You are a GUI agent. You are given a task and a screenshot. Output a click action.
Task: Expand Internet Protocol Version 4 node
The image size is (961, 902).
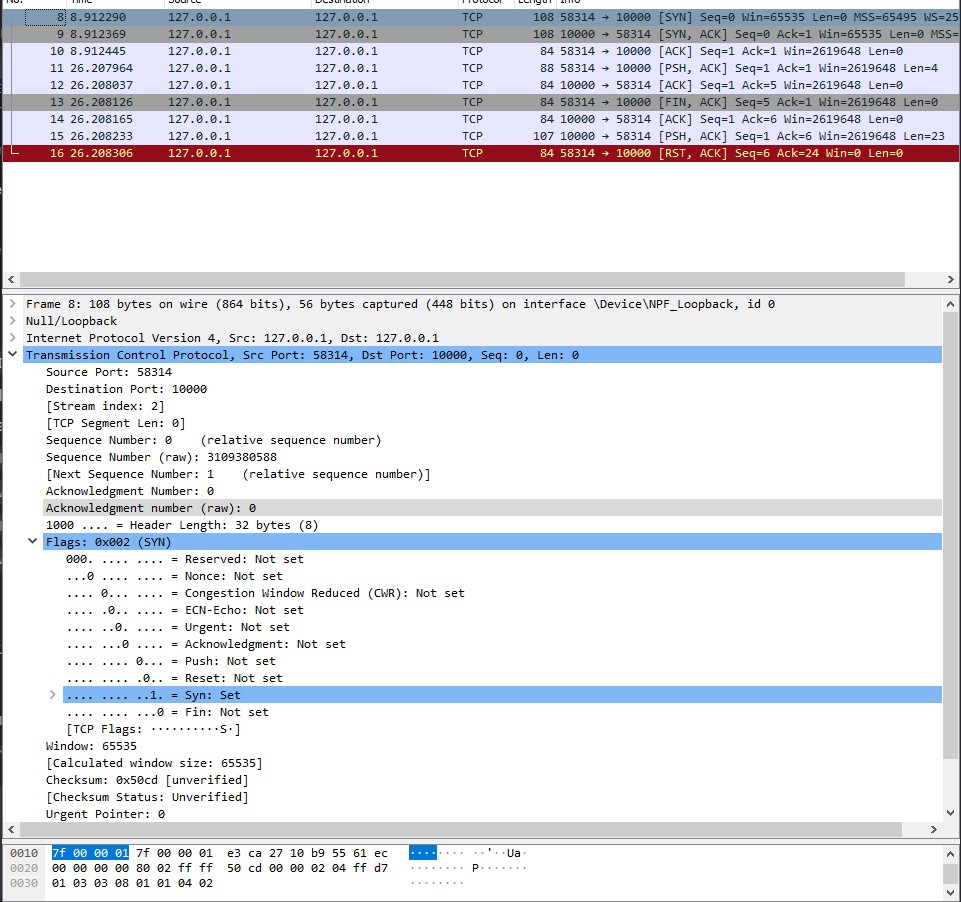12,338
